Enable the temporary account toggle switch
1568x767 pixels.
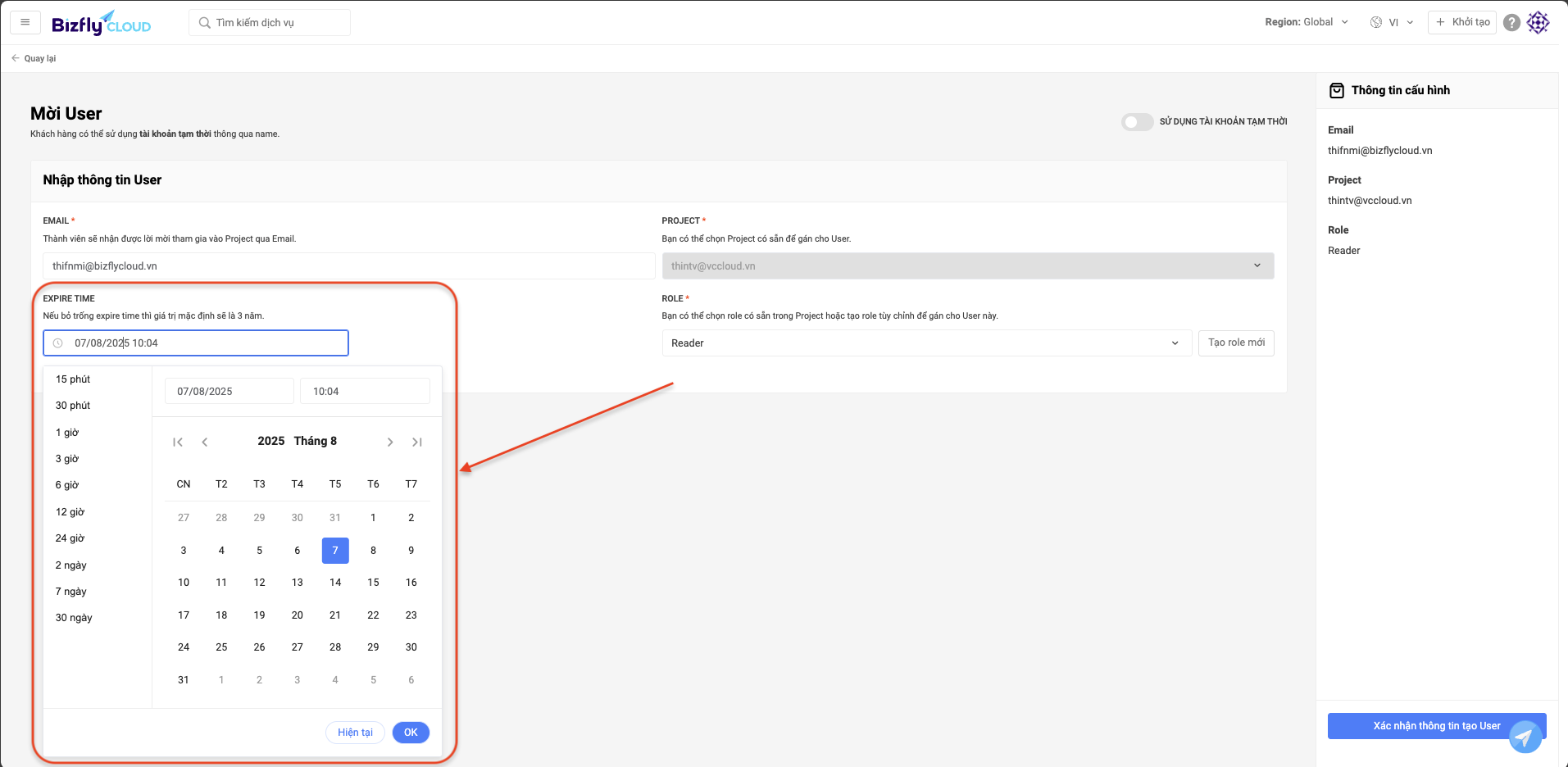pos(1137,122)
